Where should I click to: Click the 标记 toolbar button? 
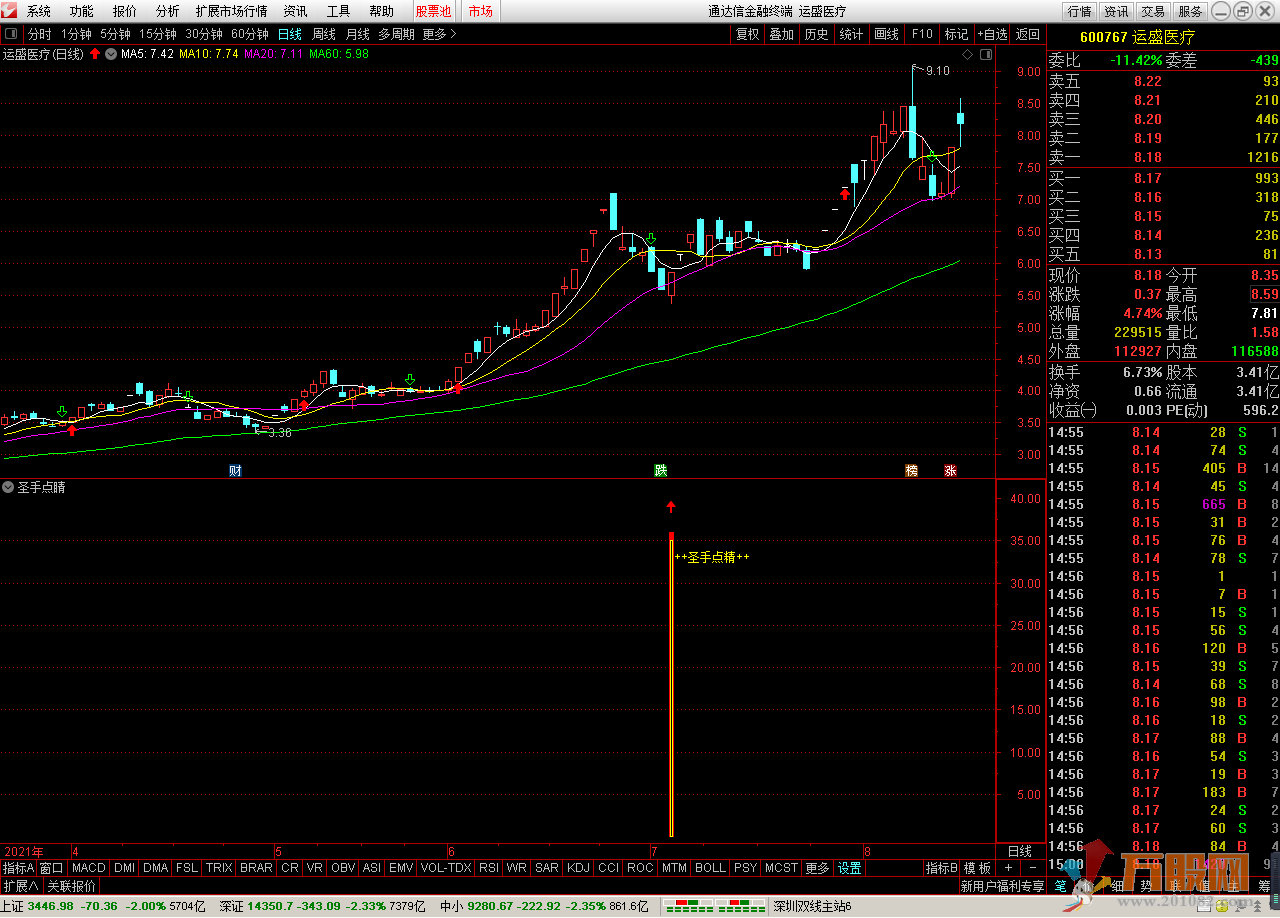point(957,34)
